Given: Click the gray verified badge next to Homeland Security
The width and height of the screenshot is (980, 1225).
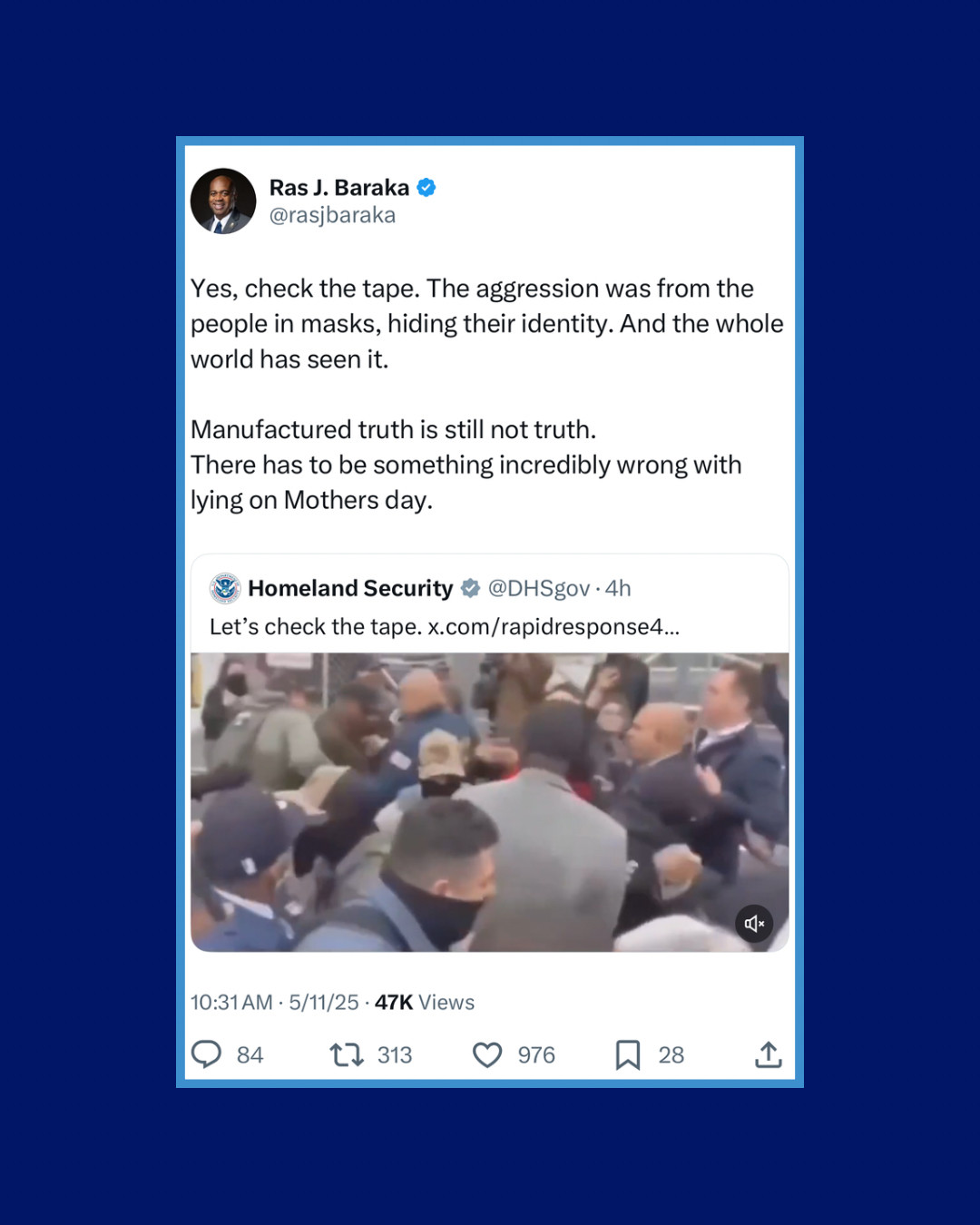Looking at the screenshot, I should 470,588.
